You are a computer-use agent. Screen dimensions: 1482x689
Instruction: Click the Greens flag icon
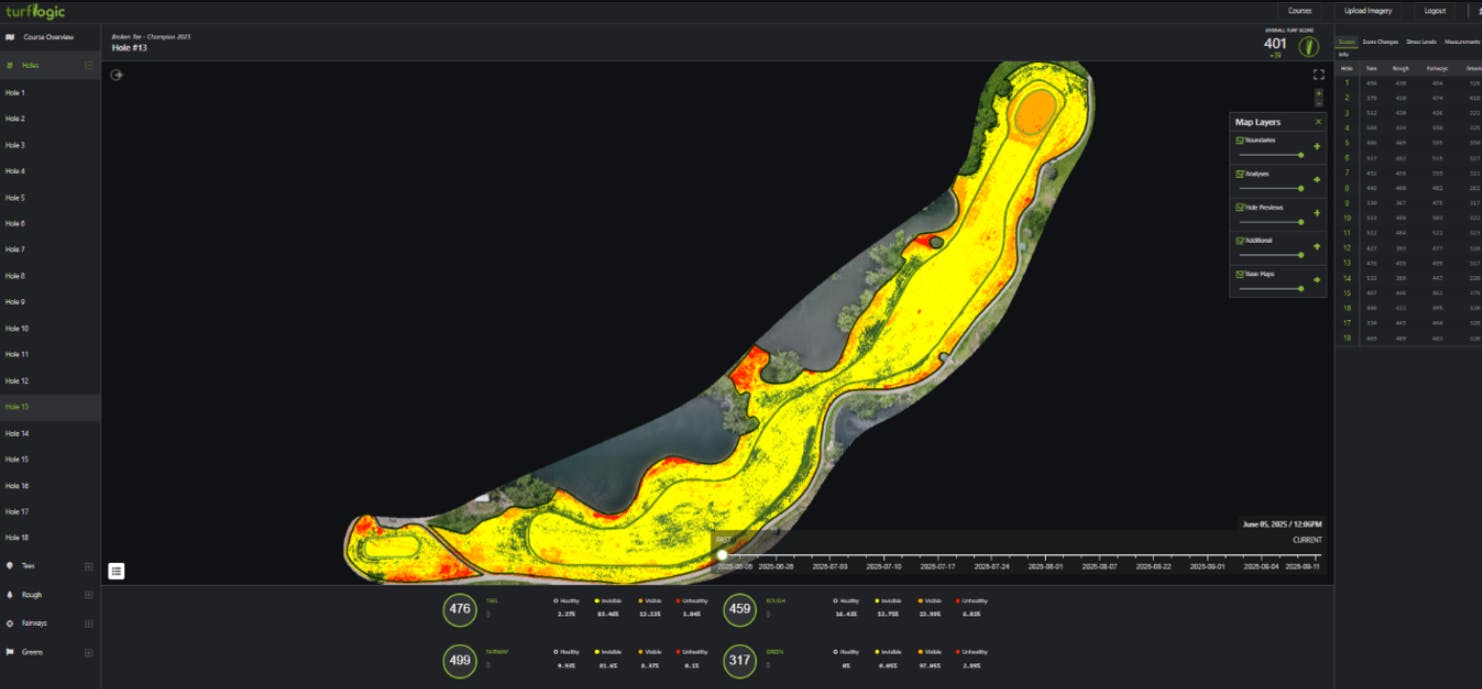pyautogui.click(x=9, y=652)
